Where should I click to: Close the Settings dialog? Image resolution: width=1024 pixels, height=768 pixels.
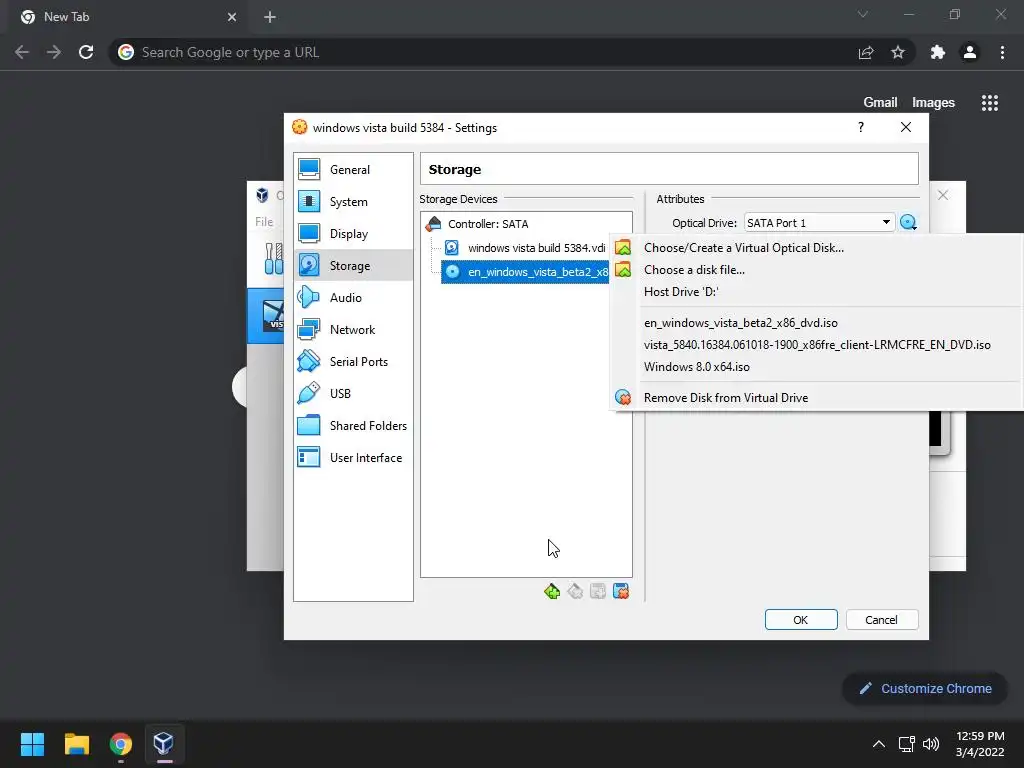click(906, 127)
